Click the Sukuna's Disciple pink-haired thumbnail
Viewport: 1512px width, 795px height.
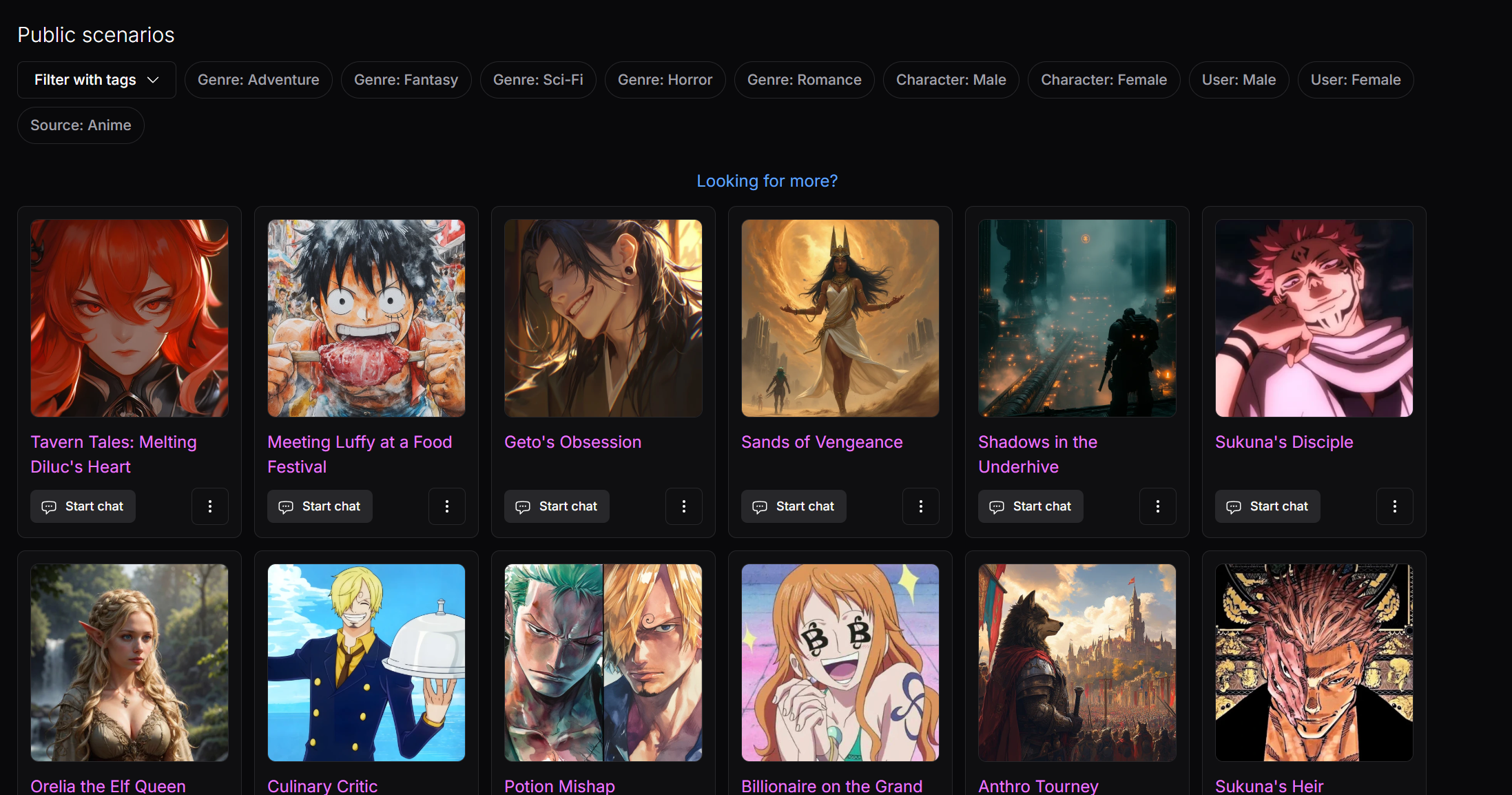point(1314,318)
